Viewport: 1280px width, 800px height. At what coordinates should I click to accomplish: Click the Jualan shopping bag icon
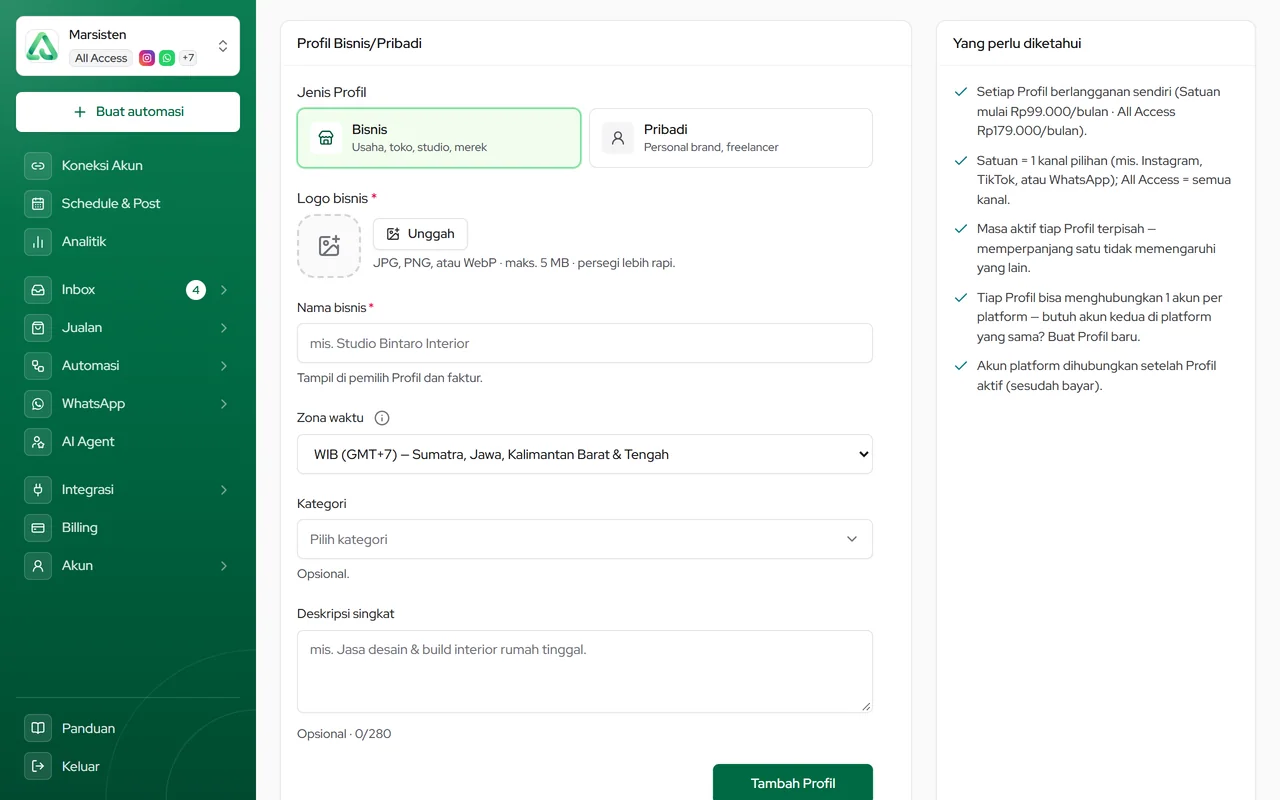(38, 328)
